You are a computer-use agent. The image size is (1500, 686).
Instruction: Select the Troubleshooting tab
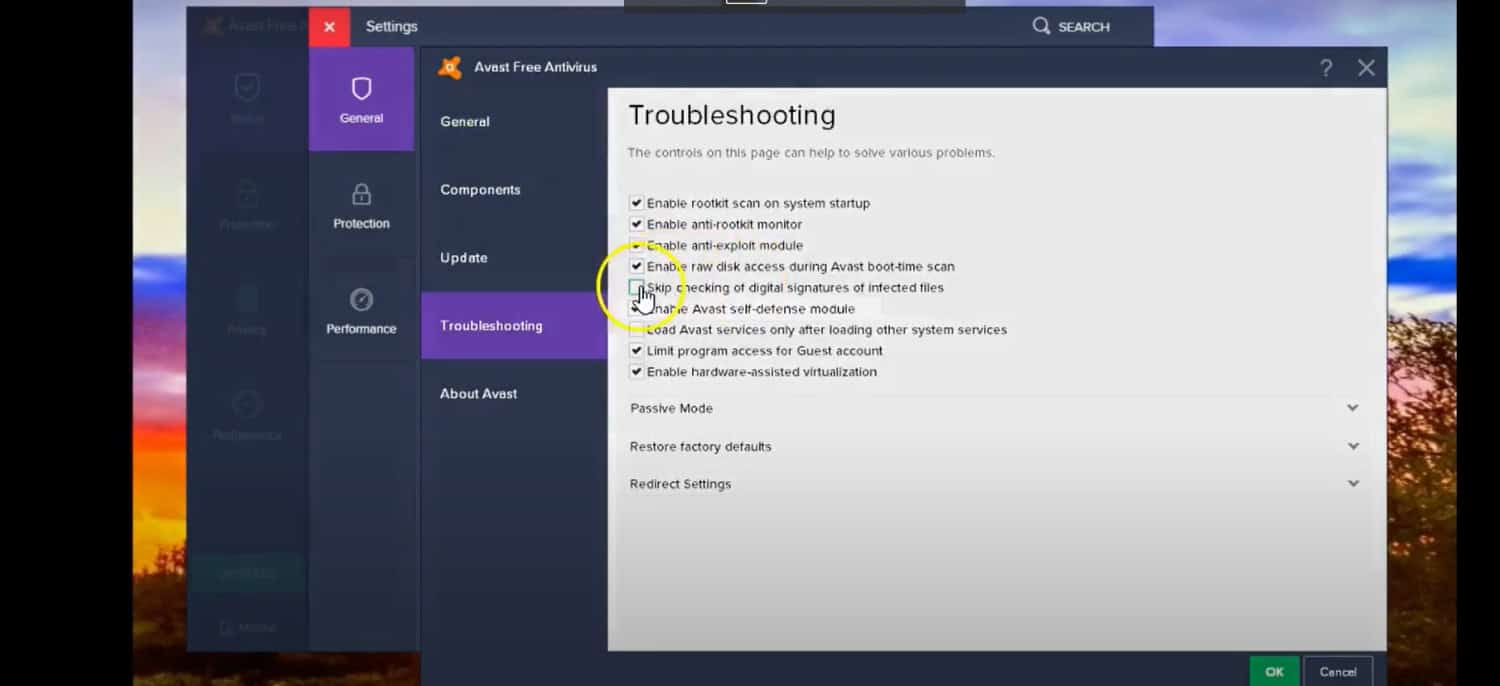coord(514,326)
